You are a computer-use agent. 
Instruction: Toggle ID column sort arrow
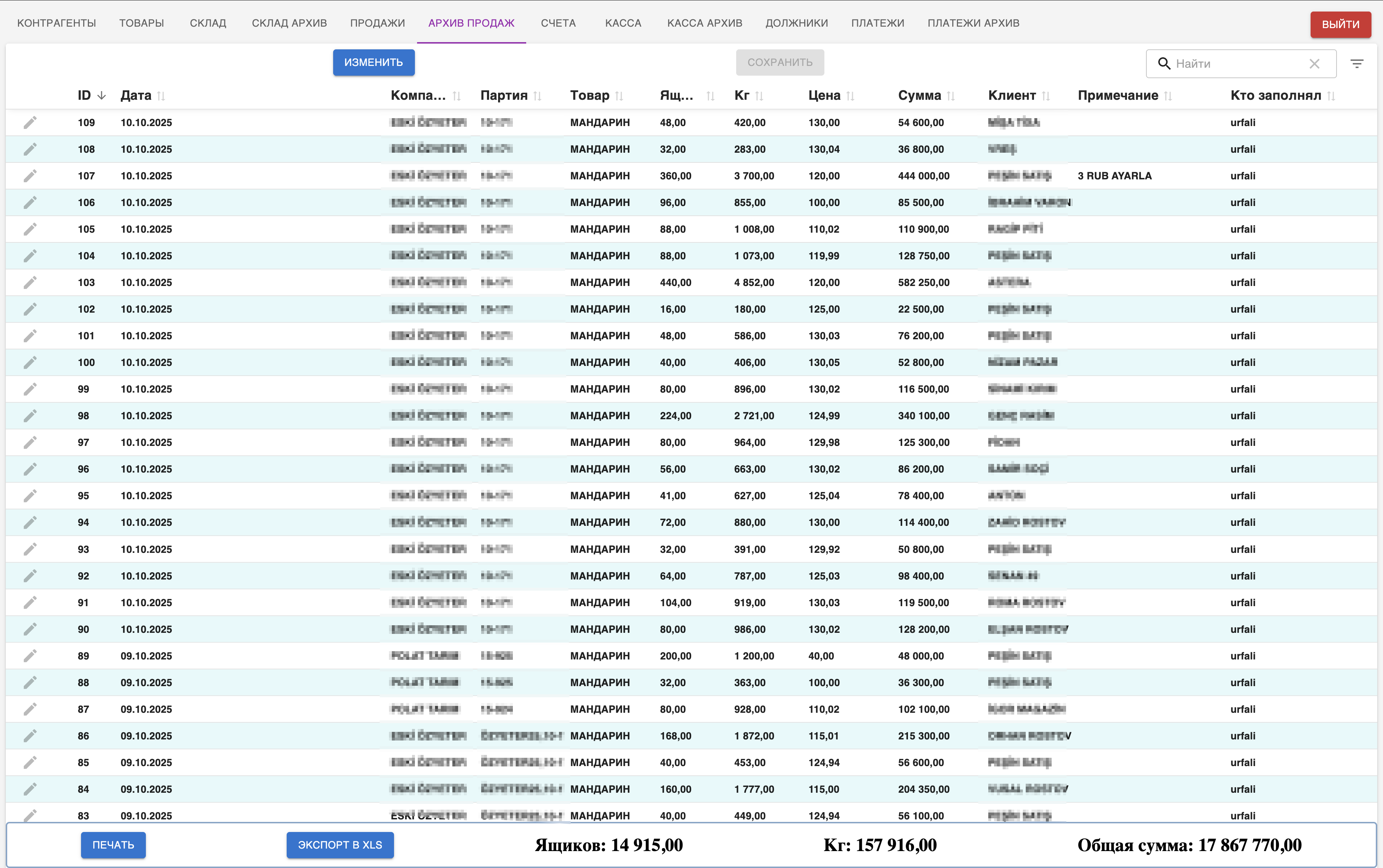pyautogui.click(x=102, y=95)
